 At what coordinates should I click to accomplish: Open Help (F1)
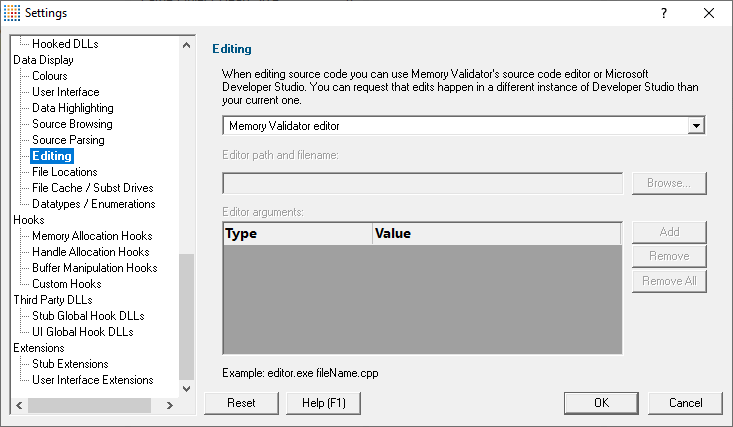[323, 403]
